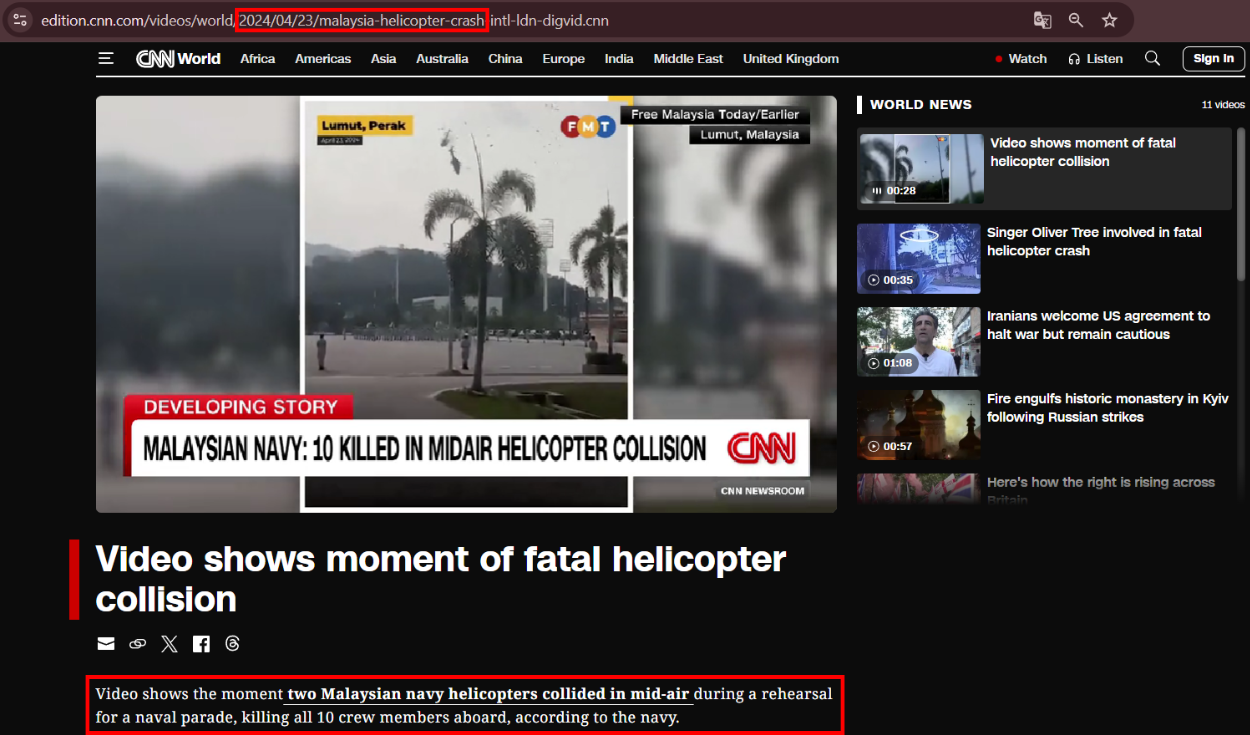Viewport: 1250px width, 735px height.
Task: Share the video on Threads
Action: 233,644
